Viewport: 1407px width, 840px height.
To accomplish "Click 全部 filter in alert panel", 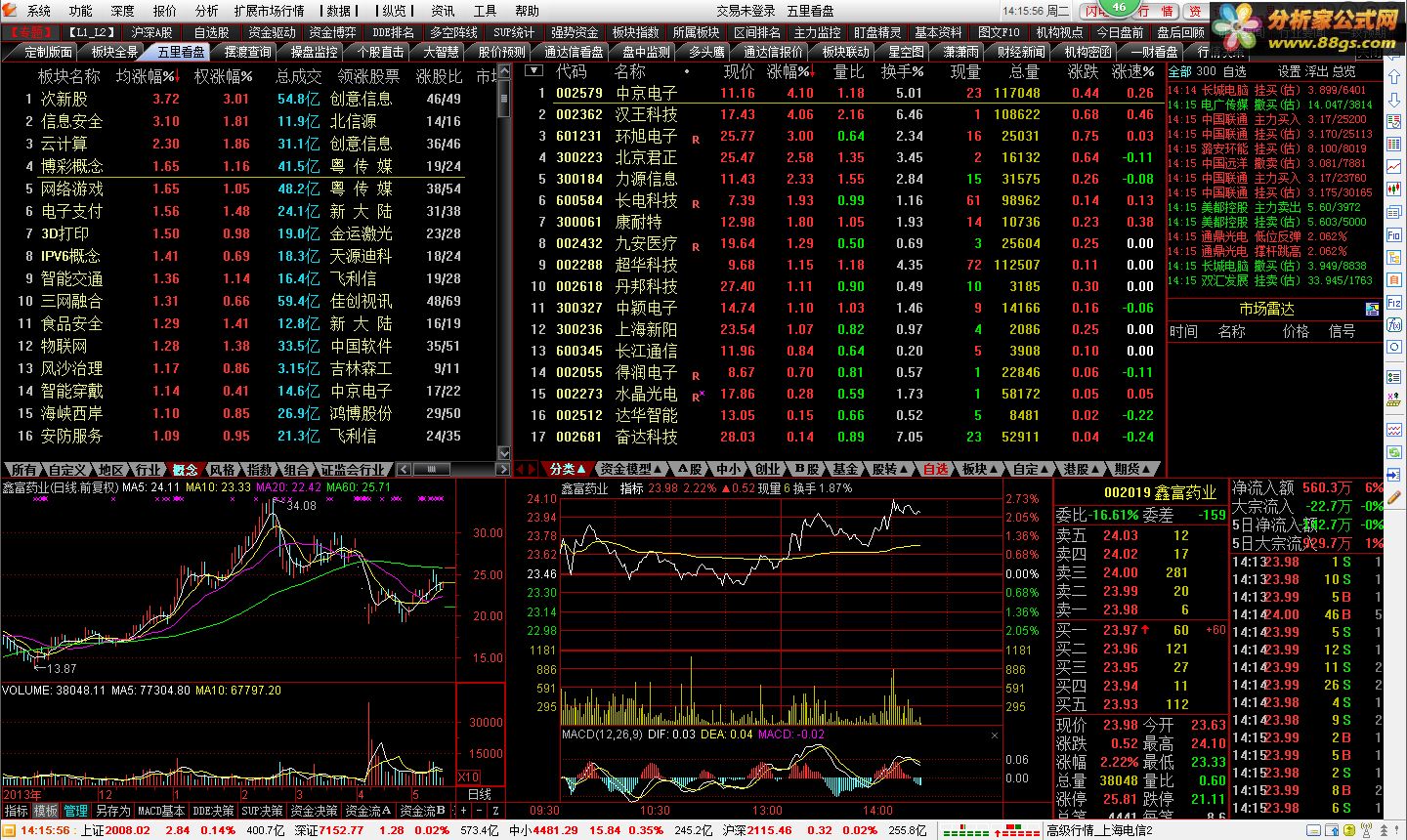I will [x=1179, y=71].
